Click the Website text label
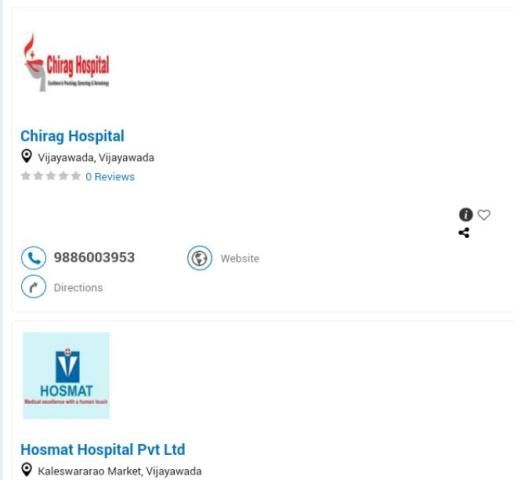 pos(240,258)
